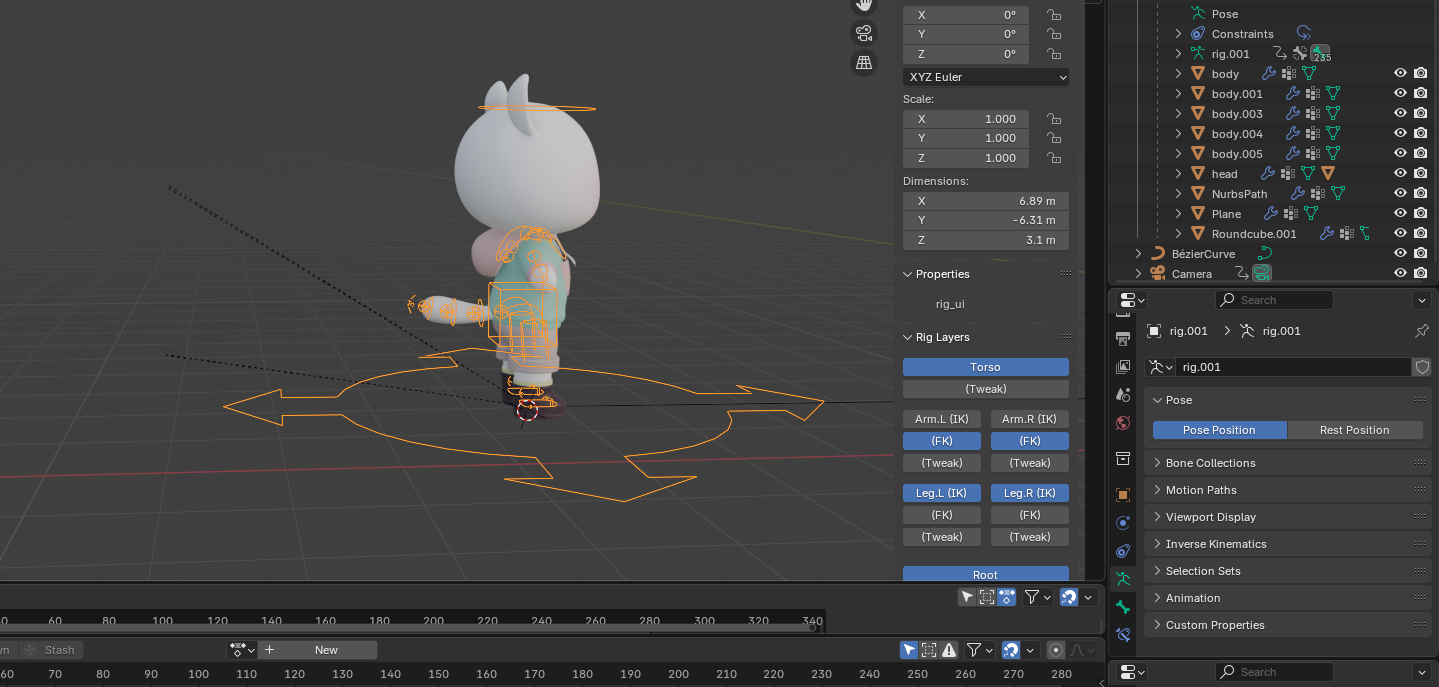The width and height of the screenshot is (1439, 687).
Task: Toggle proportional editing in action editor
Action: pos(1056,650)
